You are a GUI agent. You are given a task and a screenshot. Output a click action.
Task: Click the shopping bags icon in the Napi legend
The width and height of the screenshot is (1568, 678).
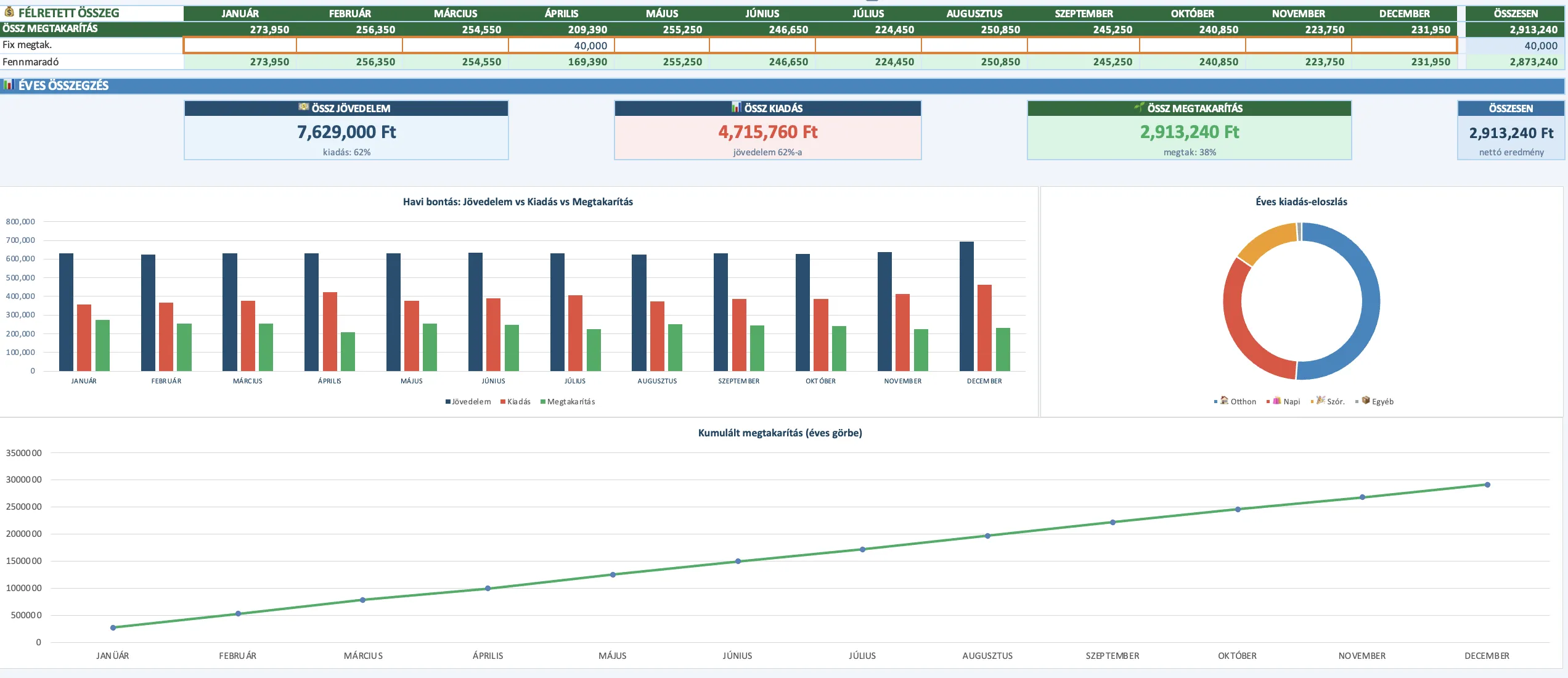click(1277, 400)
